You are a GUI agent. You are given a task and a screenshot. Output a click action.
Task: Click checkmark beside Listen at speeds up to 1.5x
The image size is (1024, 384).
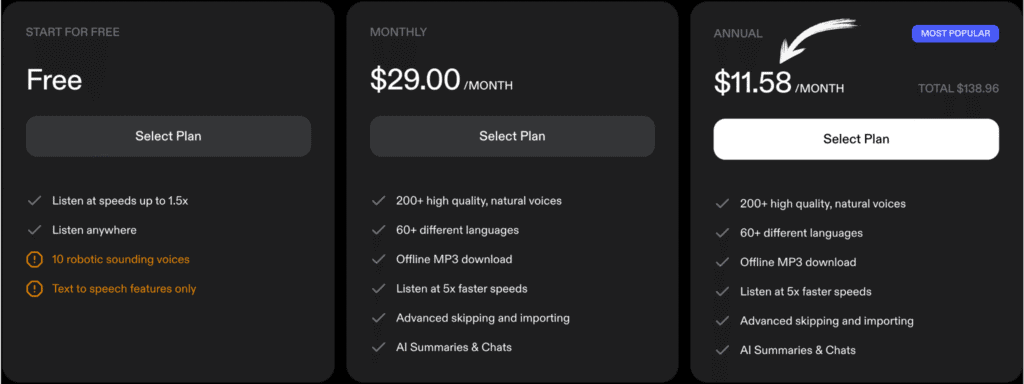34,201
